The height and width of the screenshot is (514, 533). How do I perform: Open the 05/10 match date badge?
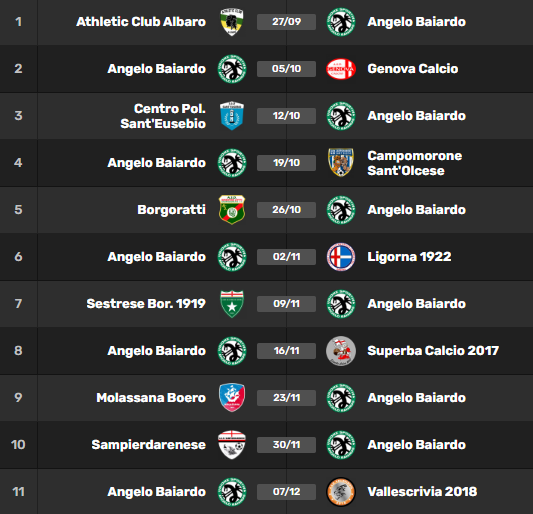[287, 69]
